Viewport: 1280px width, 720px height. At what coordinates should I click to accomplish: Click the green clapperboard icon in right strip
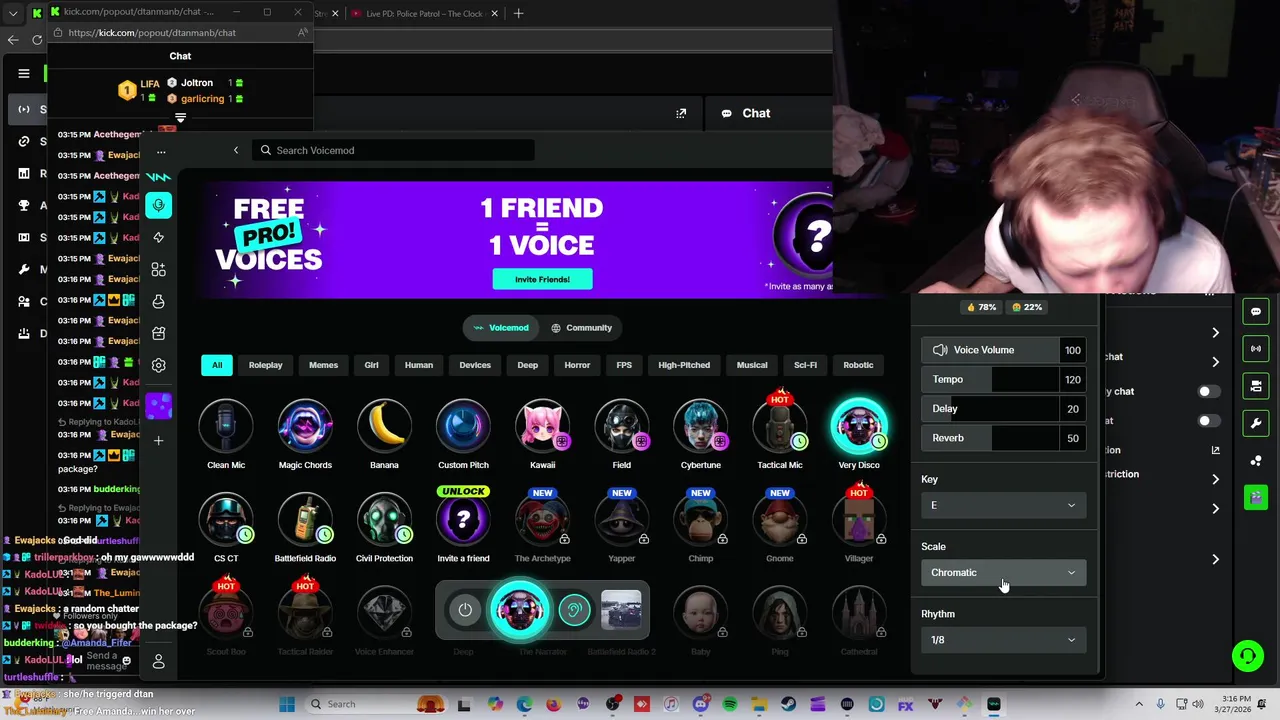coord(1256,497)
